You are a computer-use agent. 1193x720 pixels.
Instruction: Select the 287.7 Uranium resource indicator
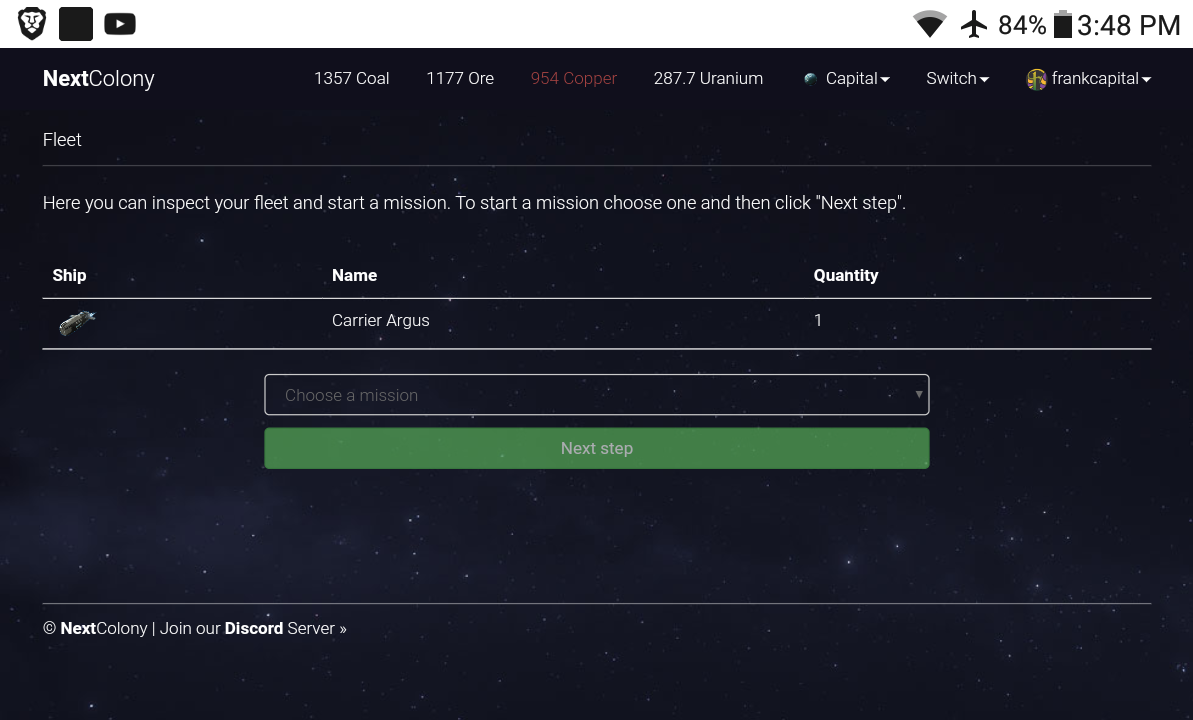[708, 79]
